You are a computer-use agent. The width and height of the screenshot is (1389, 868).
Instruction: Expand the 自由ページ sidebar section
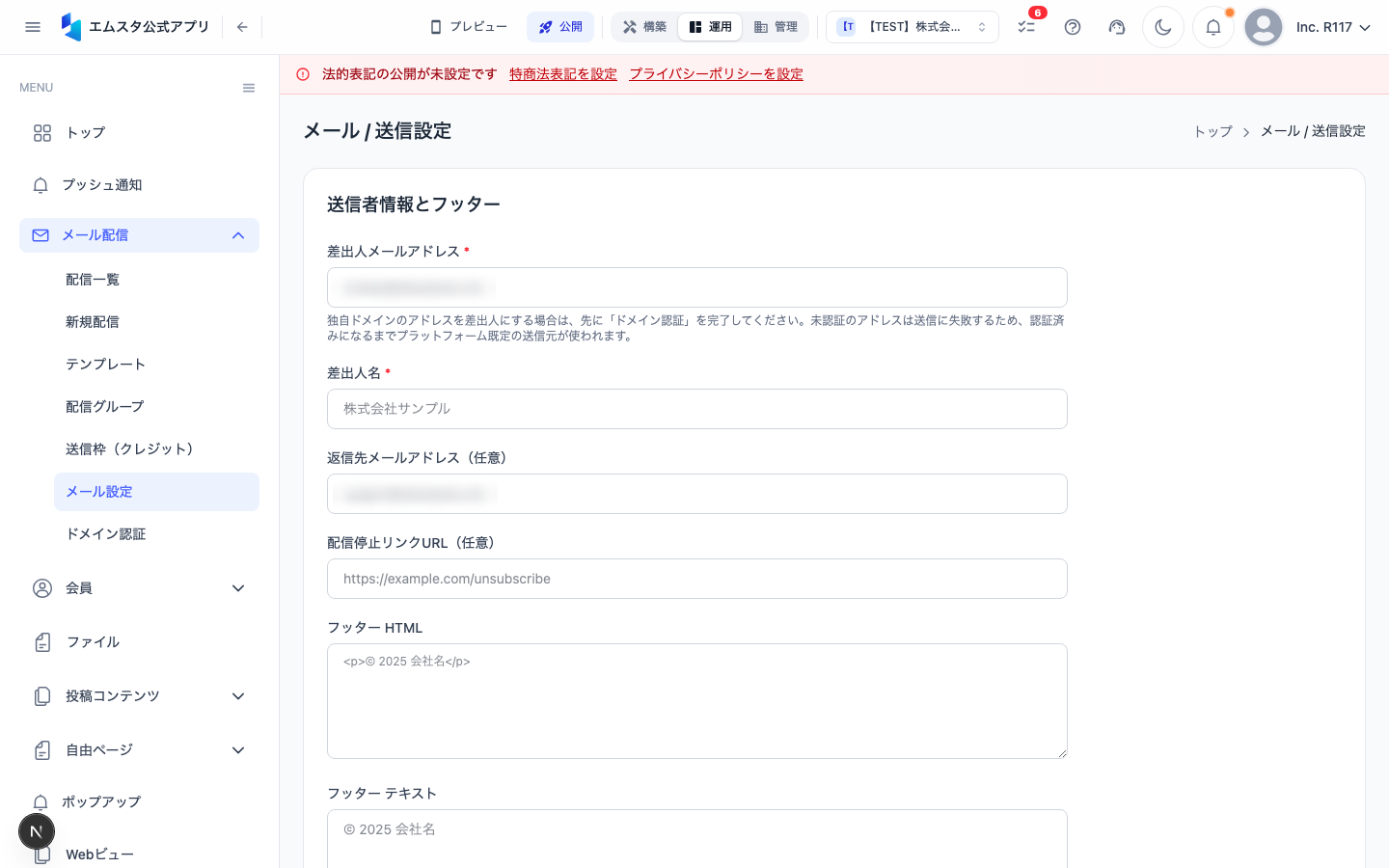tap(139, 750)
